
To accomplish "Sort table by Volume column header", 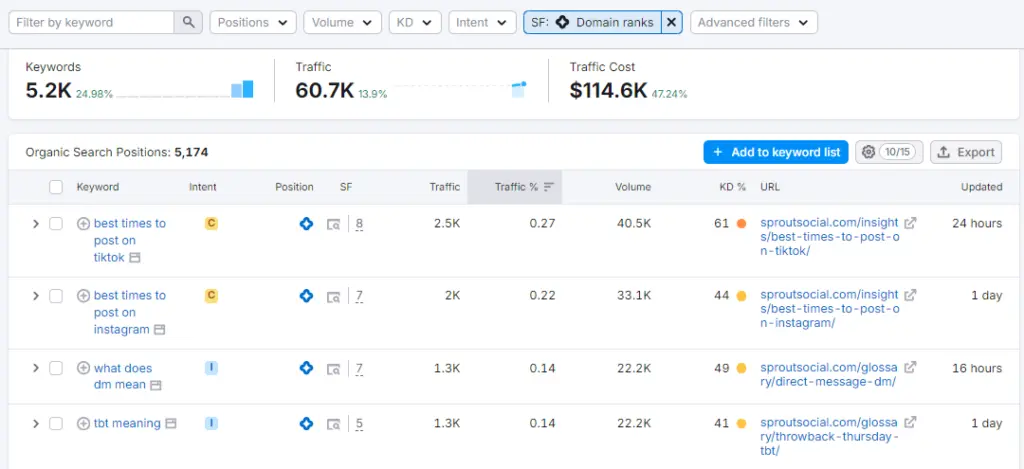I will [x=632, y=187].
